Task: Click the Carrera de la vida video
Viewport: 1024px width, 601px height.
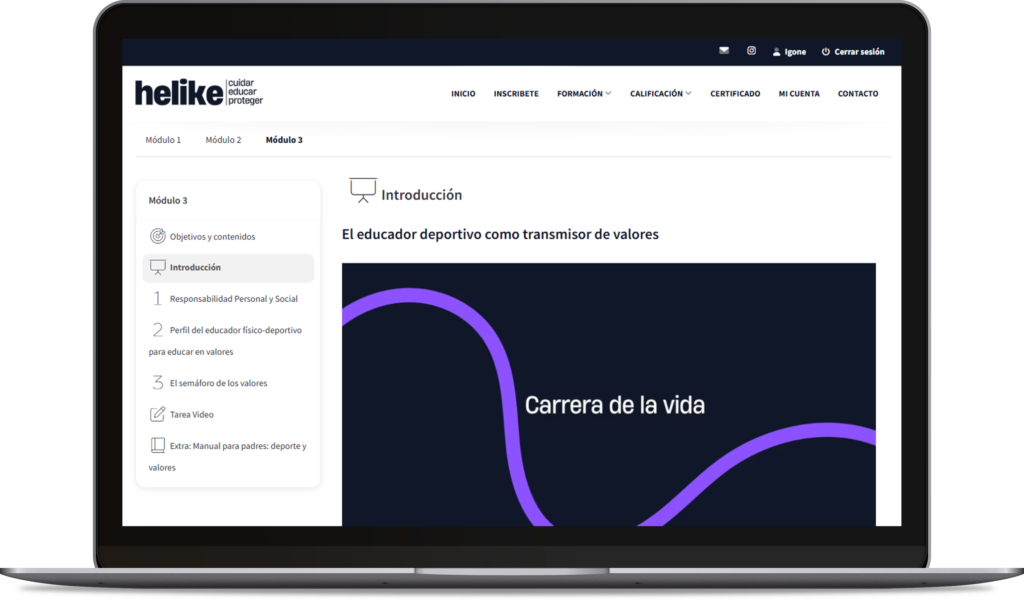Action: pos(608,395)
